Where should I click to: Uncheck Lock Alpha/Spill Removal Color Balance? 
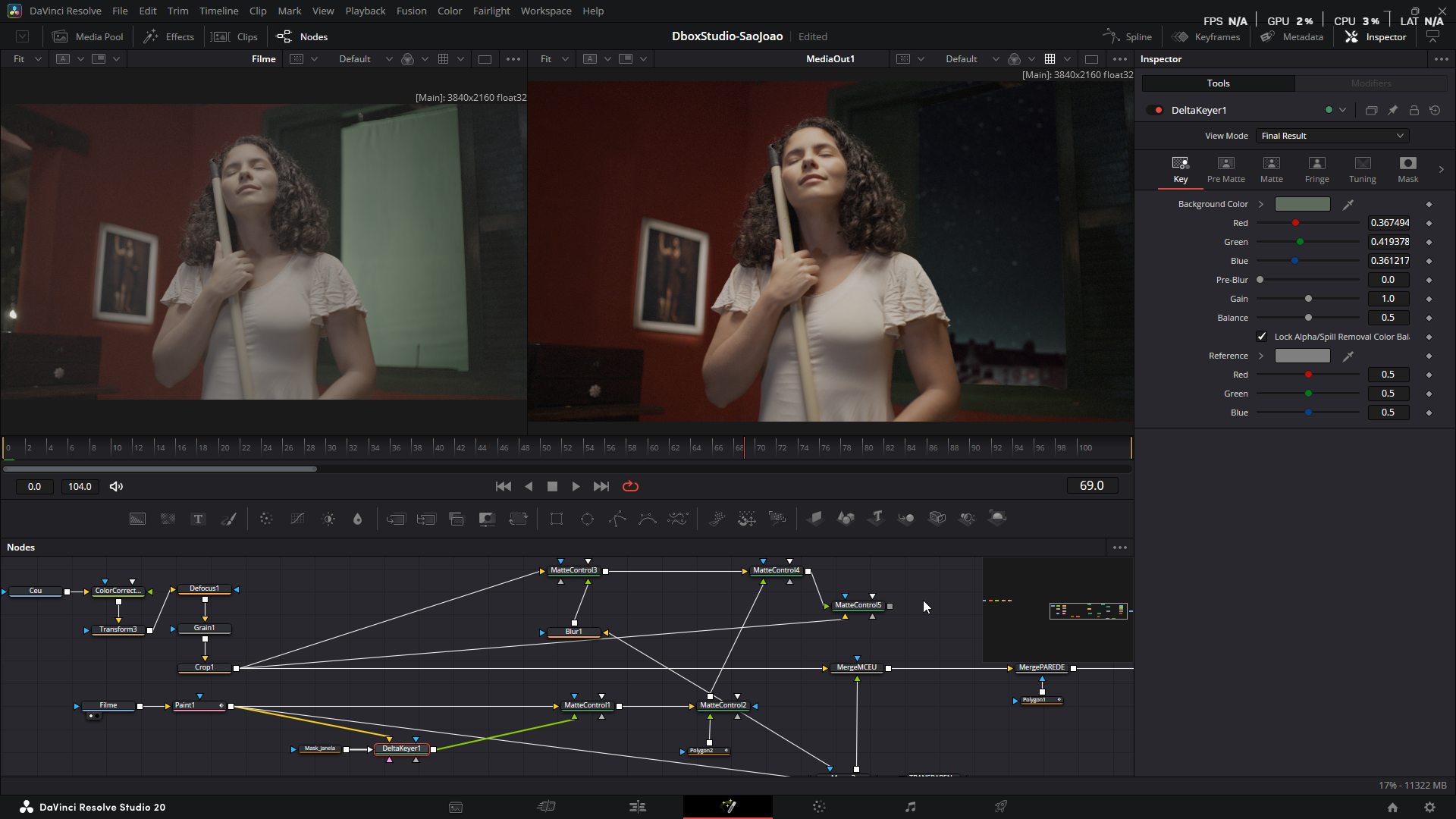[1262, 337]
